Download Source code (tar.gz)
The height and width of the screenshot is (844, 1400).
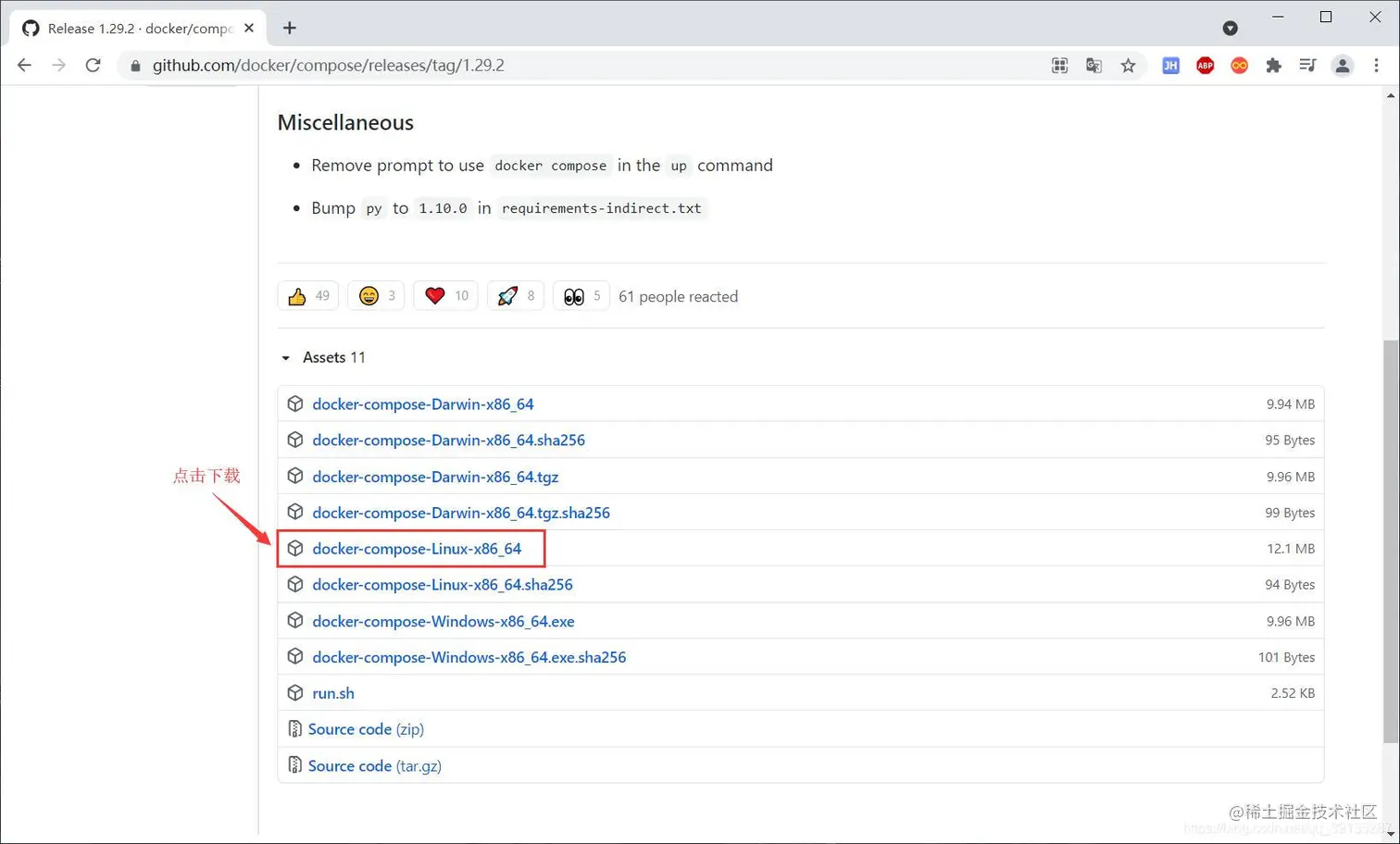[x=375, y=766]
